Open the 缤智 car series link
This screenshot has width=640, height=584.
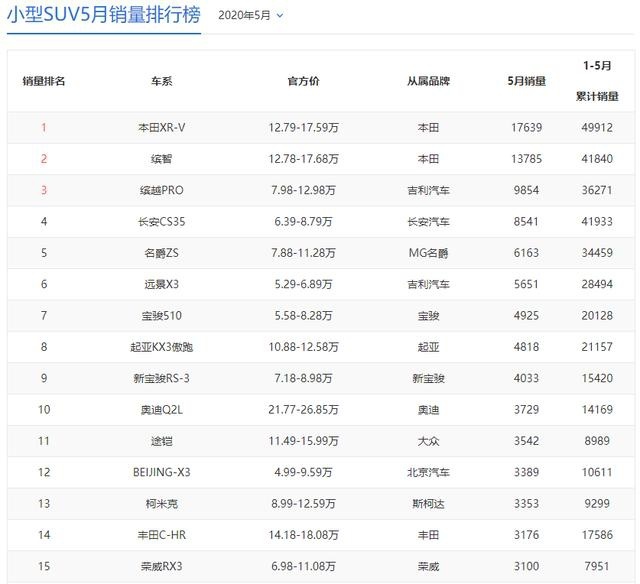tap(162, 159)
